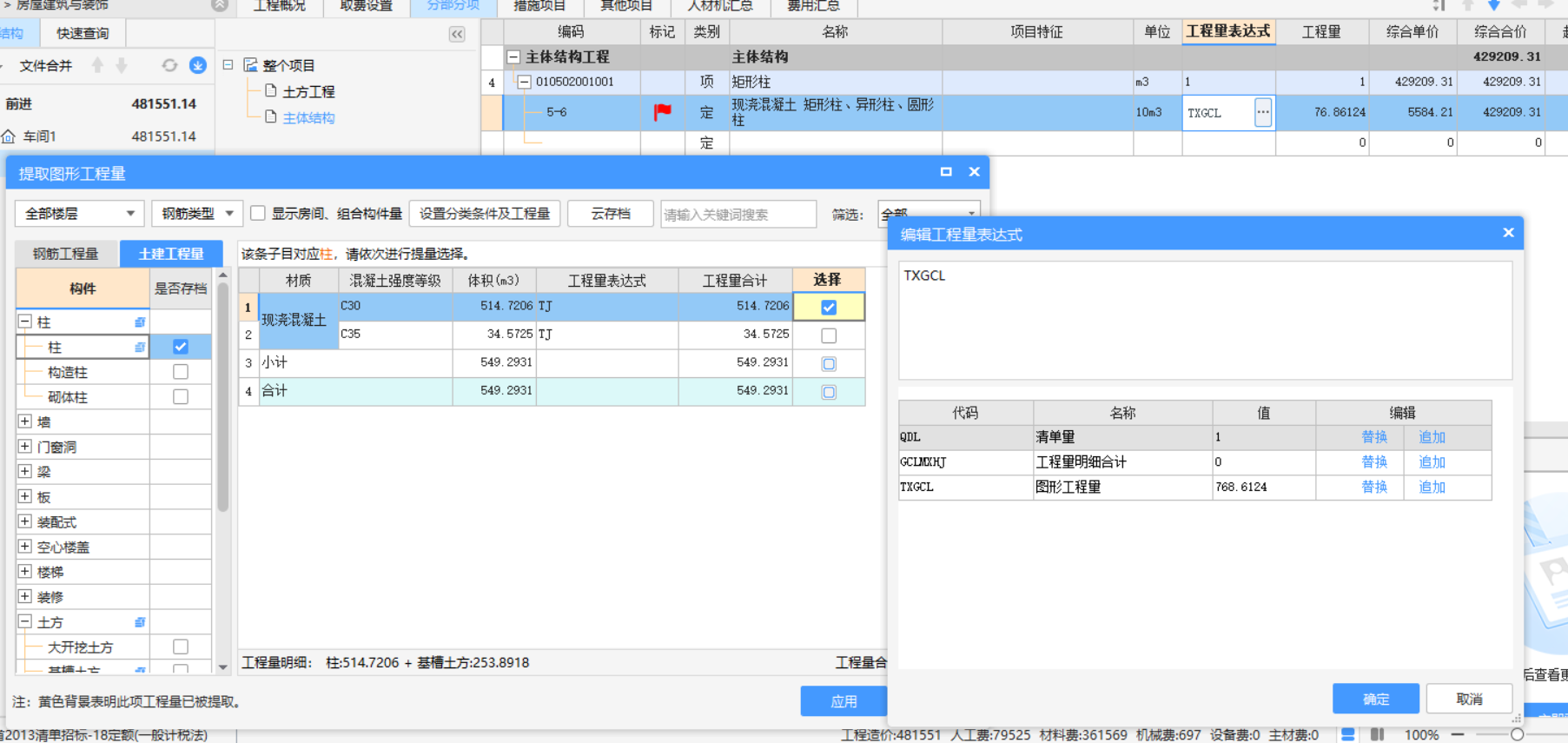The width and height of the screenshot is (1568, 743).
Task: Open the 工程概况 tab
Action: click(279, 6)
